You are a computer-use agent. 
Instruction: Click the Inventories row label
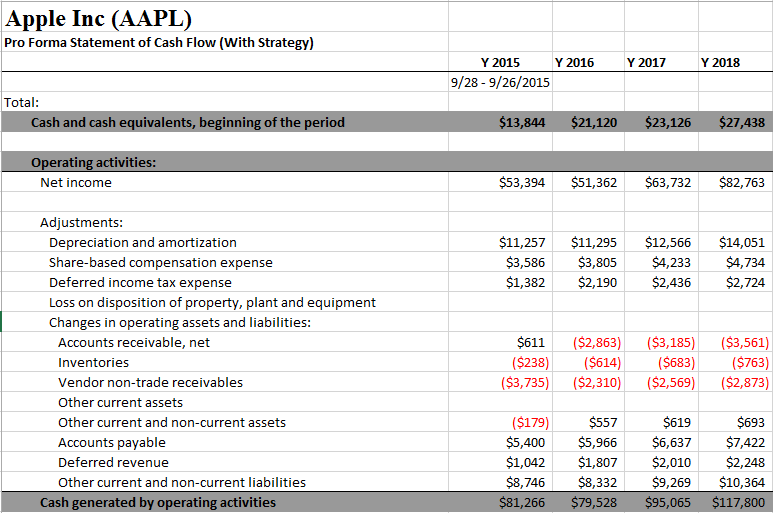click(x=93, y=363)
